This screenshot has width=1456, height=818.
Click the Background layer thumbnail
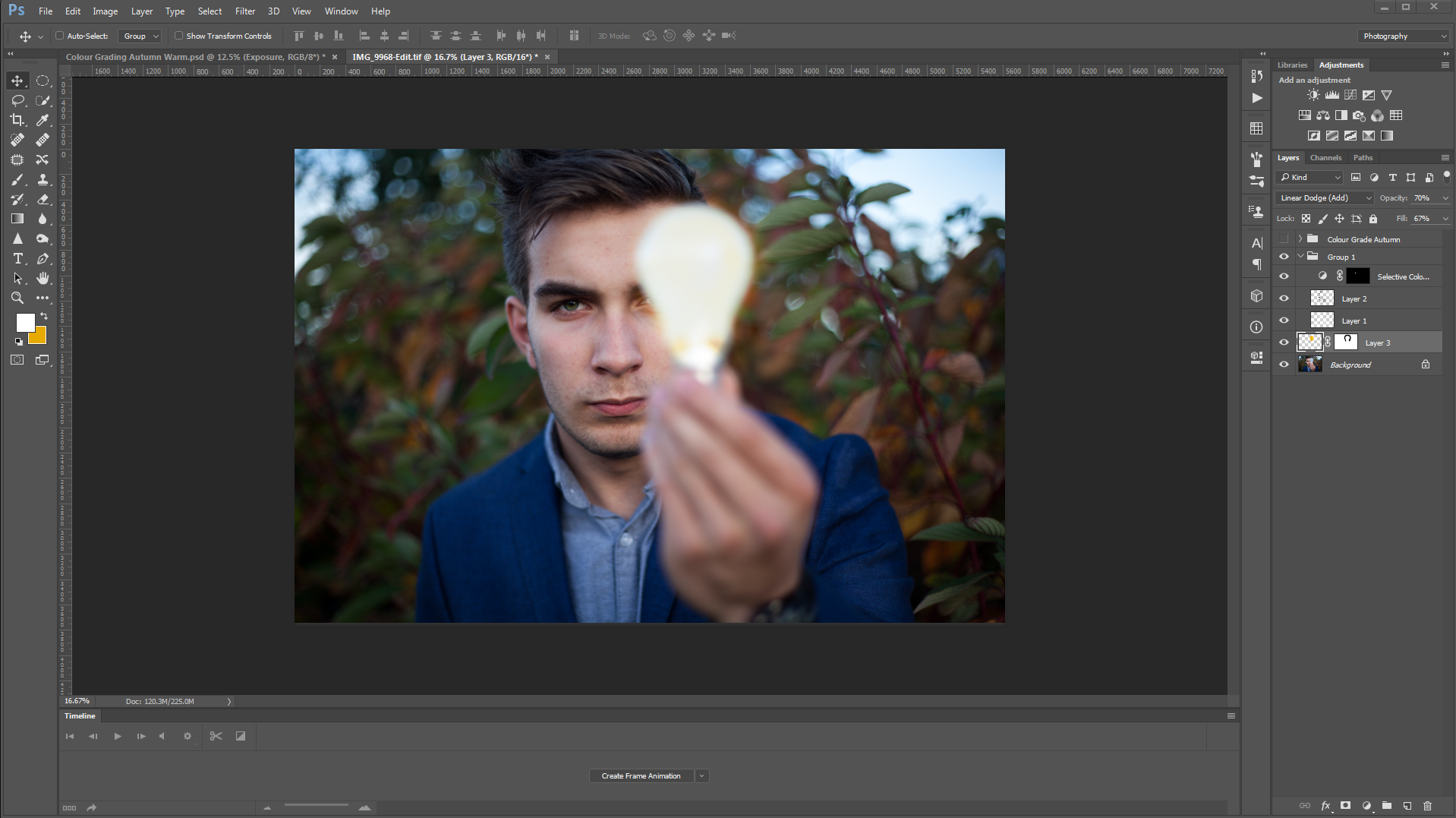pyautogui.click(x=1309, y=365)
